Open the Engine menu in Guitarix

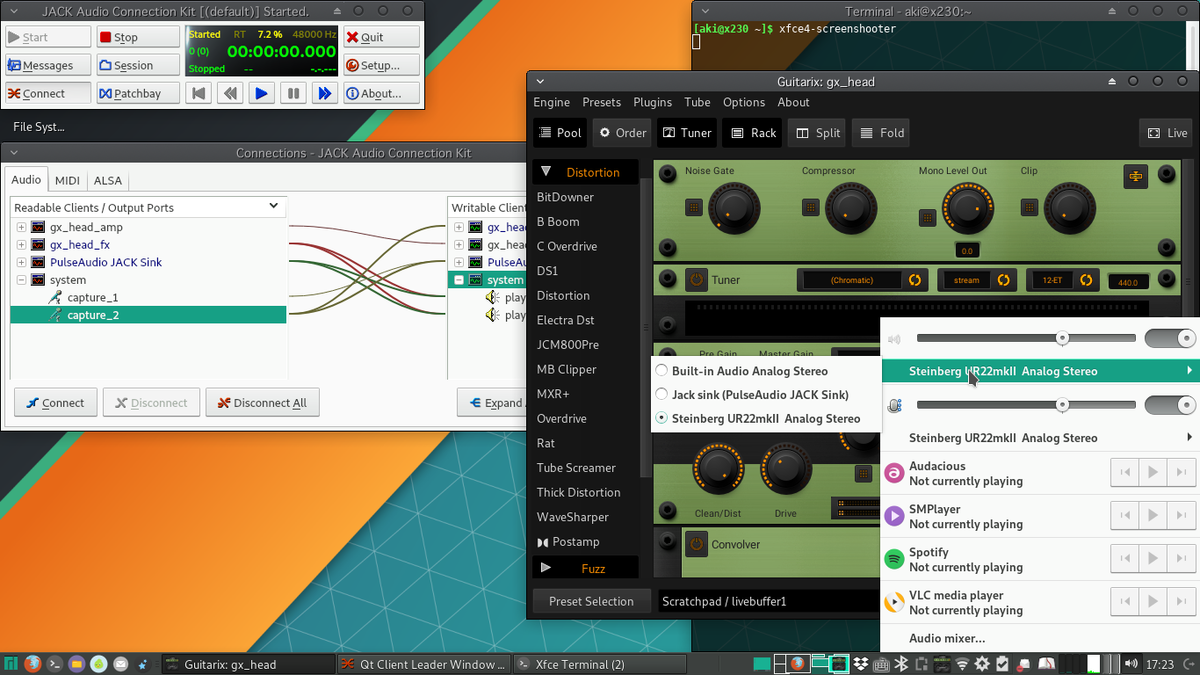551,102
